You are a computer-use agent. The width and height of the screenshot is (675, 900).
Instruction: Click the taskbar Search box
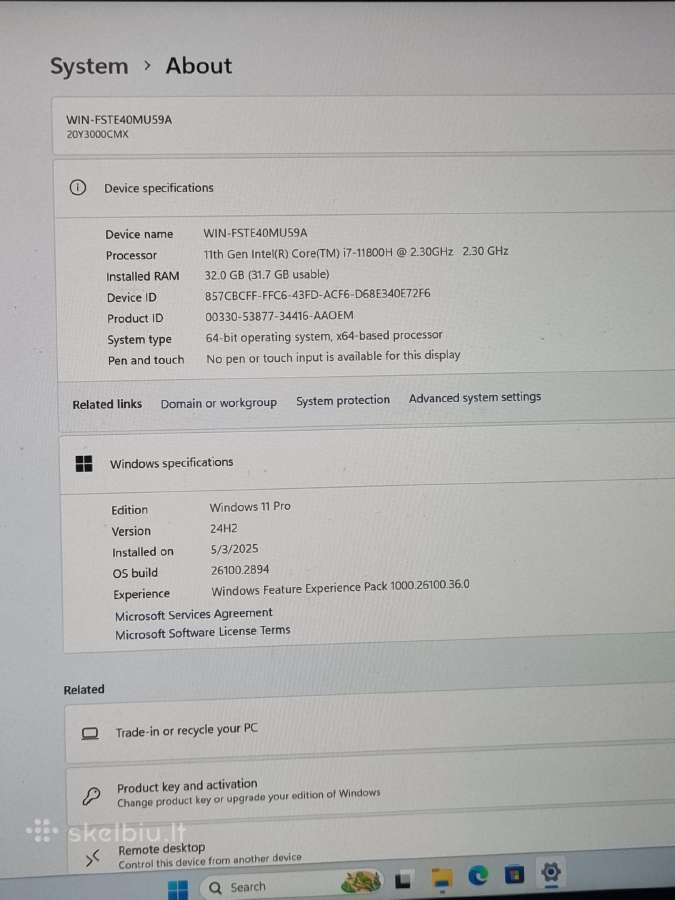click(291, 886)
